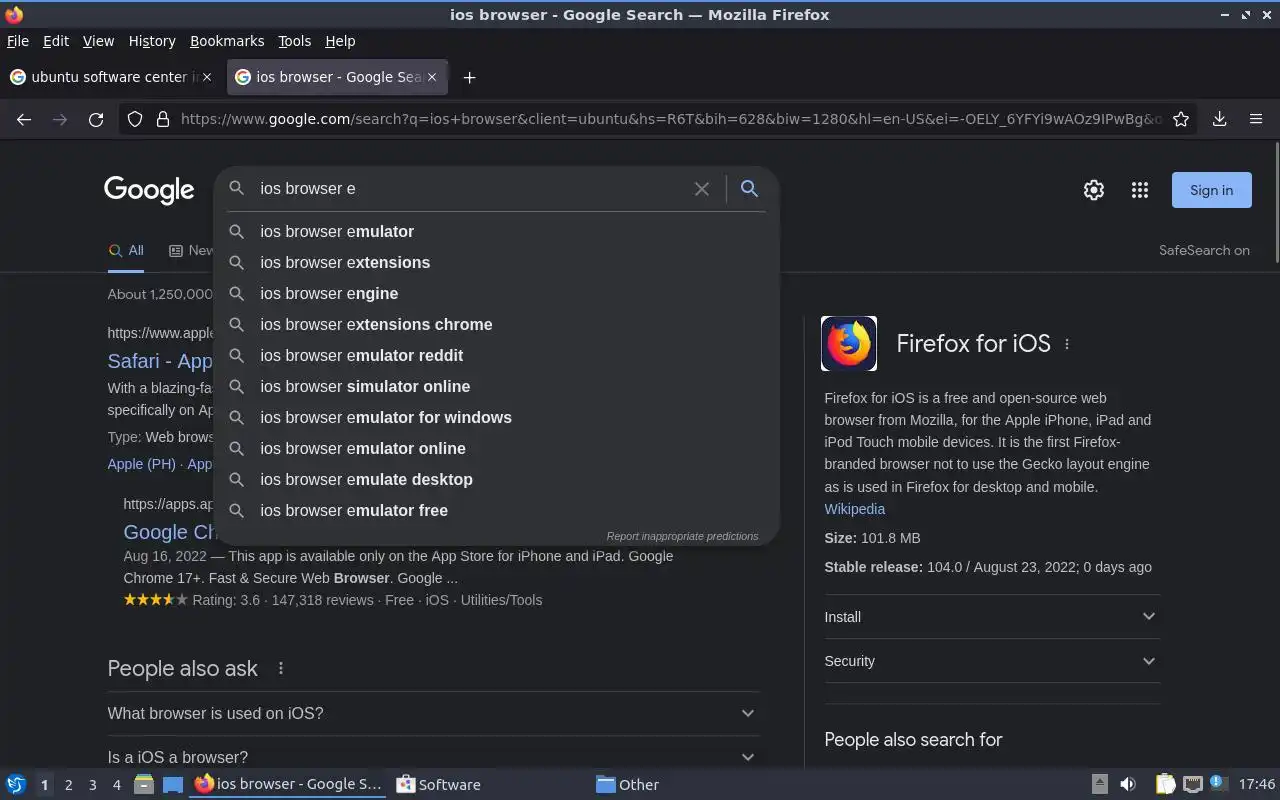Open the Apple (PH) link
This screenshot has height=800, width=1280.
(141, 464)
